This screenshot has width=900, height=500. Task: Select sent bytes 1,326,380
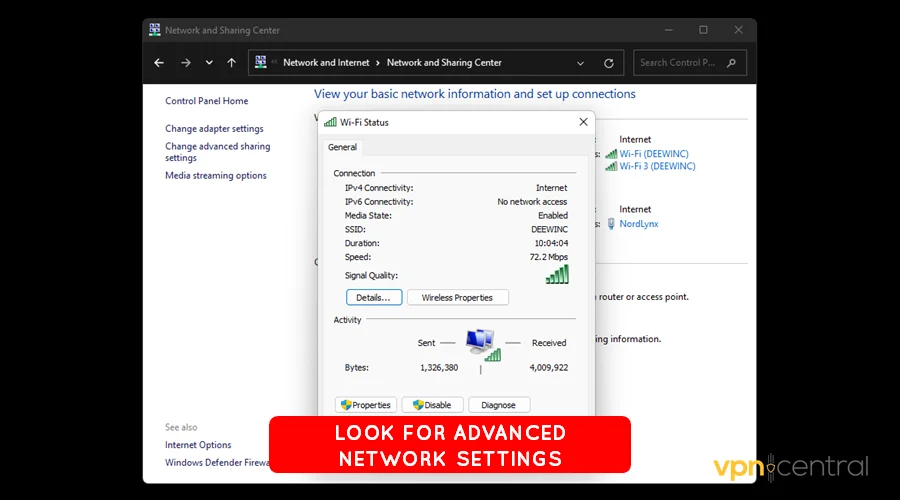pyautogui.click(x=439, y=368)
